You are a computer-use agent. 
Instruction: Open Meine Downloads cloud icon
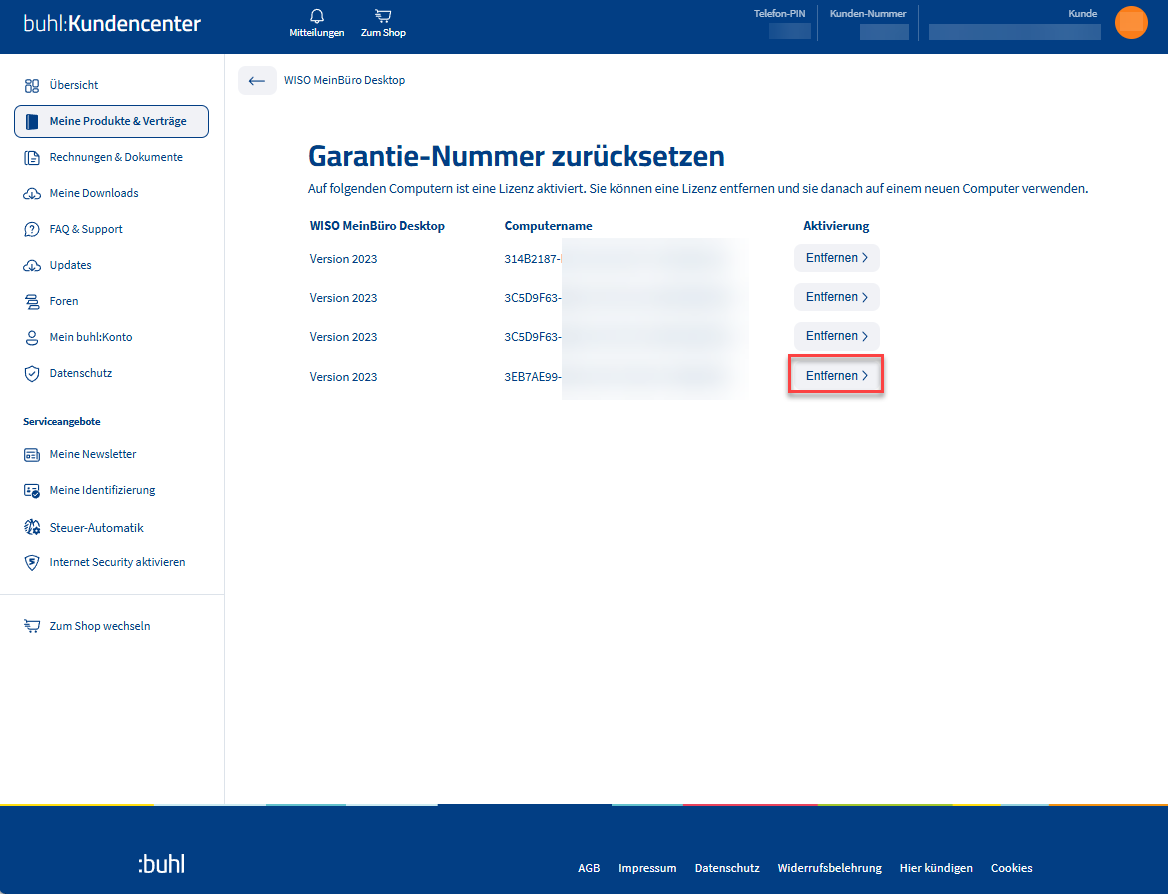click(x=32, y=194)
